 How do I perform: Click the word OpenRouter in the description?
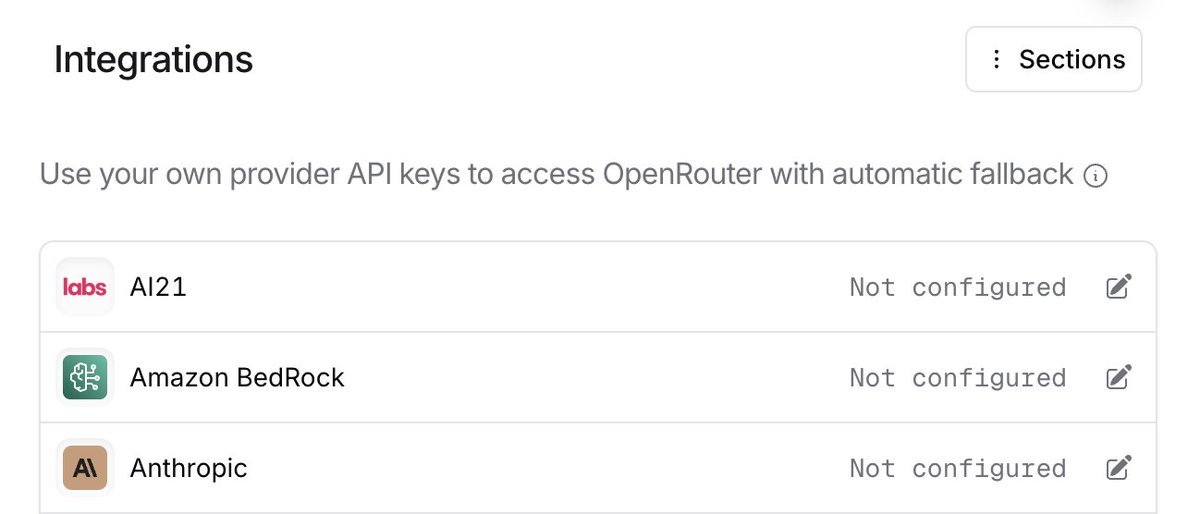684,175
